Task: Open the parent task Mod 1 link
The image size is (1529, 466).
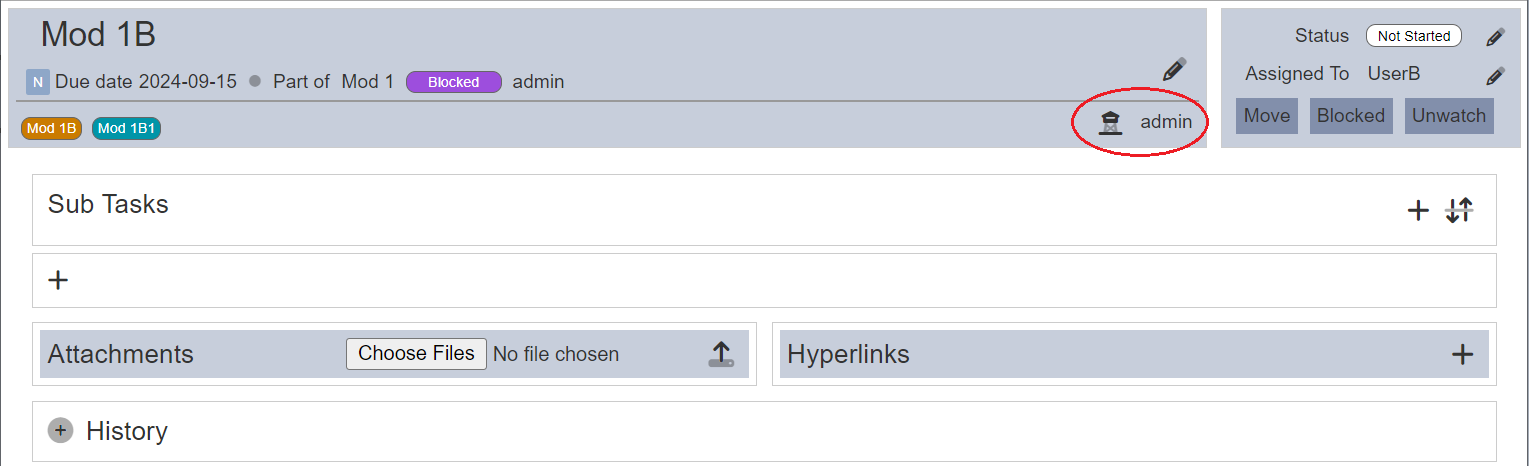Action: click(368, 82)
